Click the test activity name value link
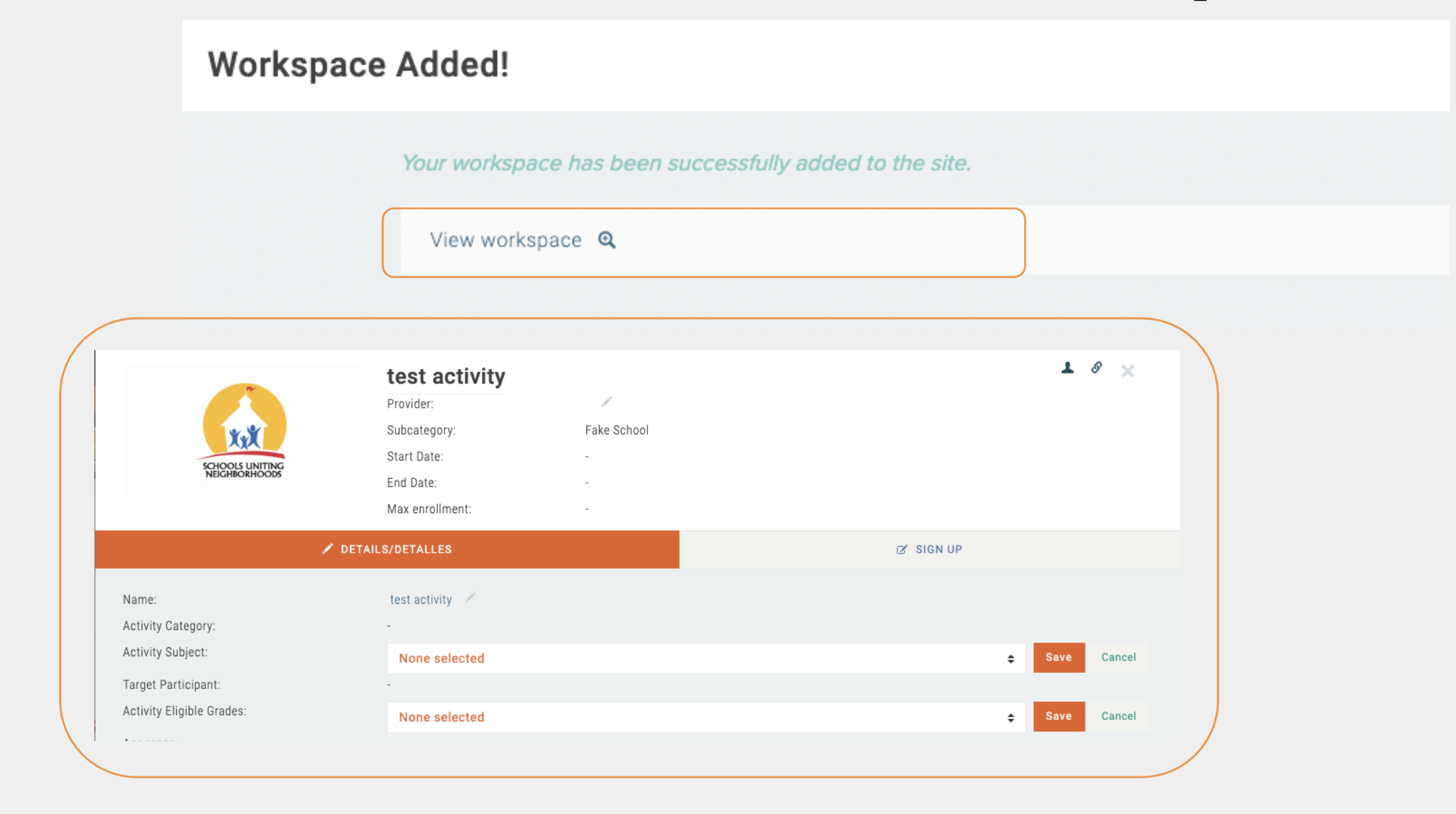The width and height of the screenshot is (1456, 814). pyautogui.click(x=421, y=600)
